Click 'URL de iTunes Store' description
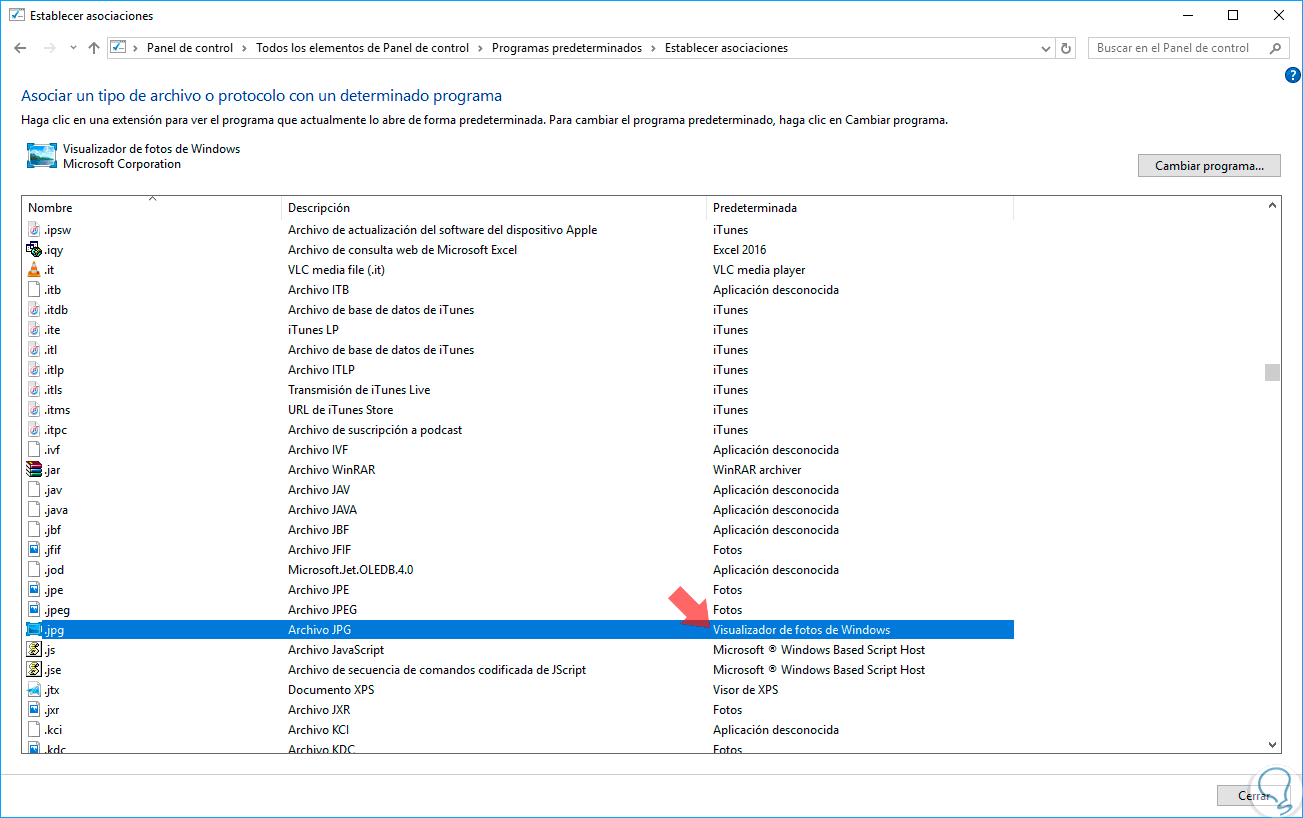The image size is (1303, 818). (340, 410)
